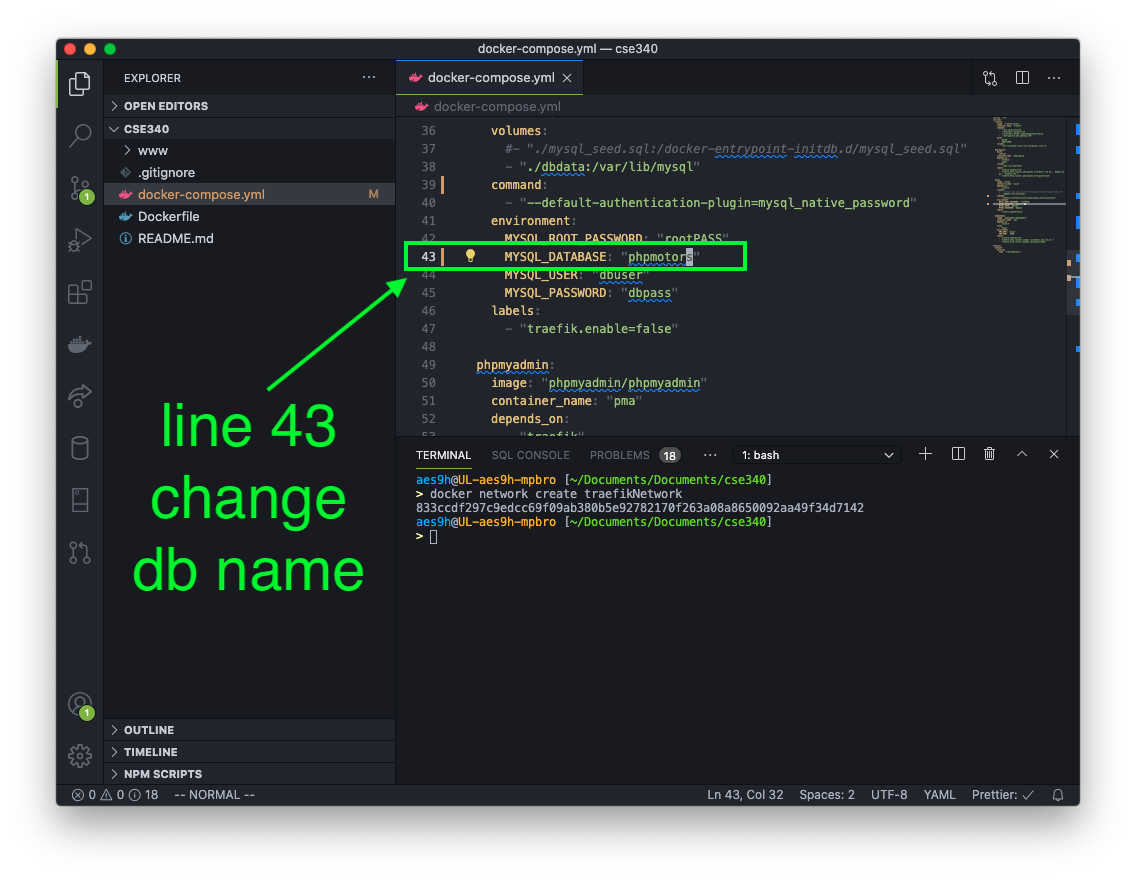The height and width of the screenshot is (880, 1136).
Task: Open the Accounts menu icon
Action: 80,705
